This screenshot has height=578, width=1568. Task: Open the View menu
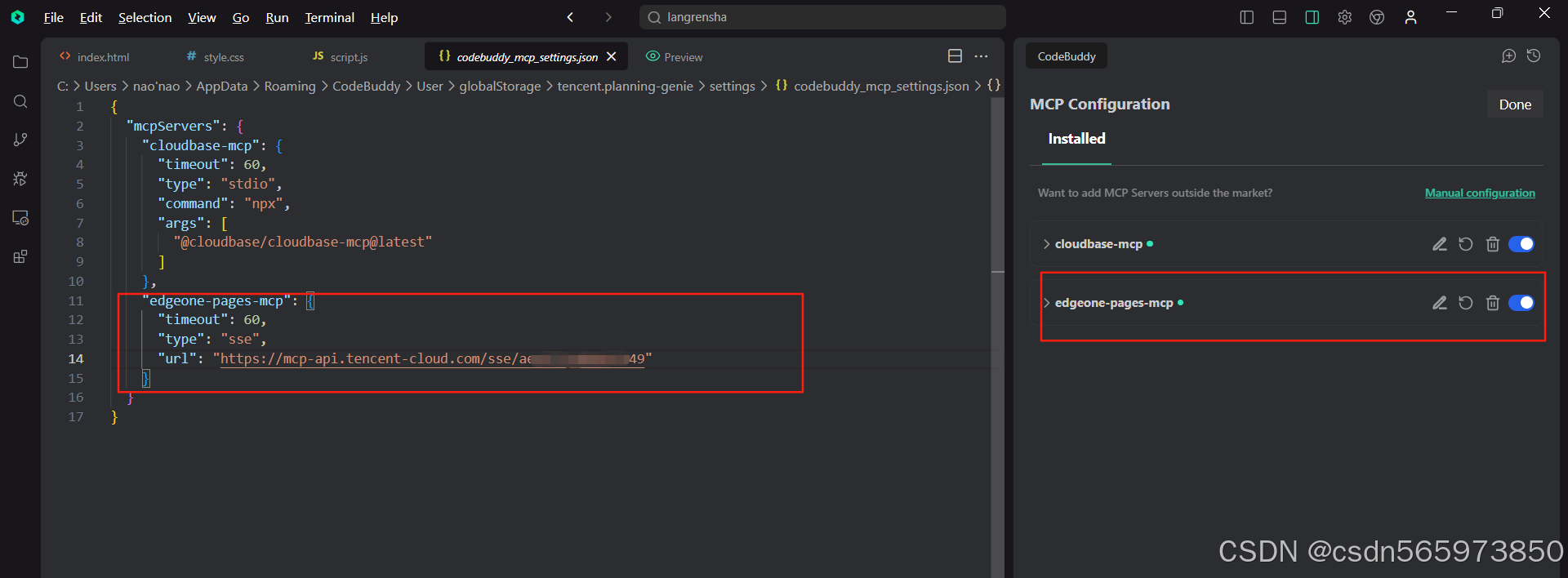[x=202, y=17]
